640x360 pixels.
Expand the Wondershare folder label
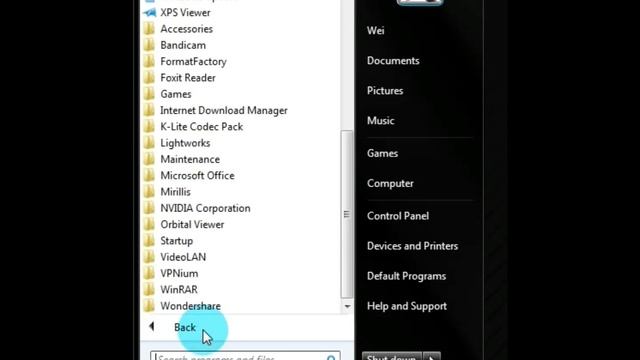[190, 306]
